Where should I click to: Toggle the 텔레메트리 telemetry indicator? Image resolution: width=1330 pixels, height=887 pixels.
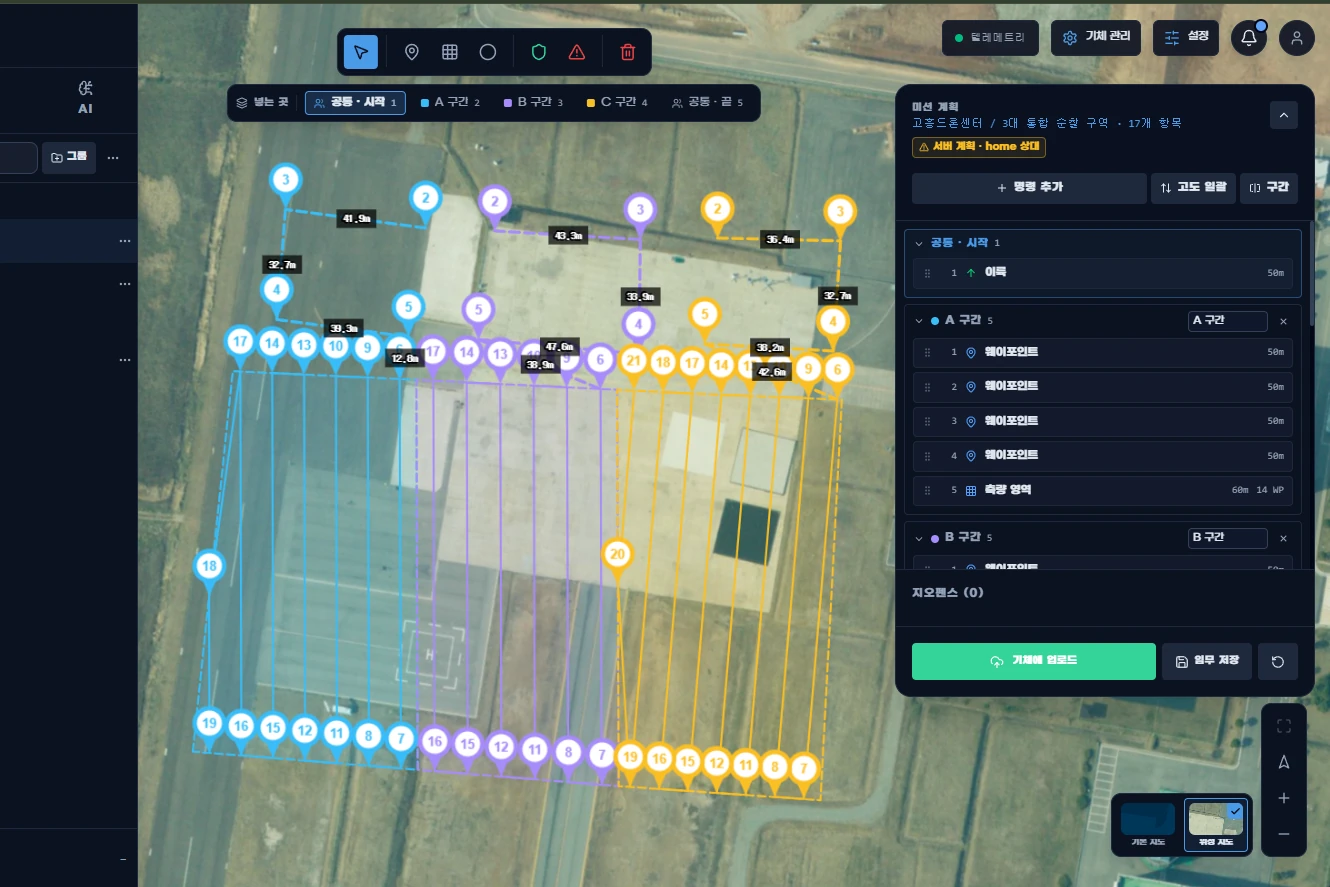tap(990, 38)
